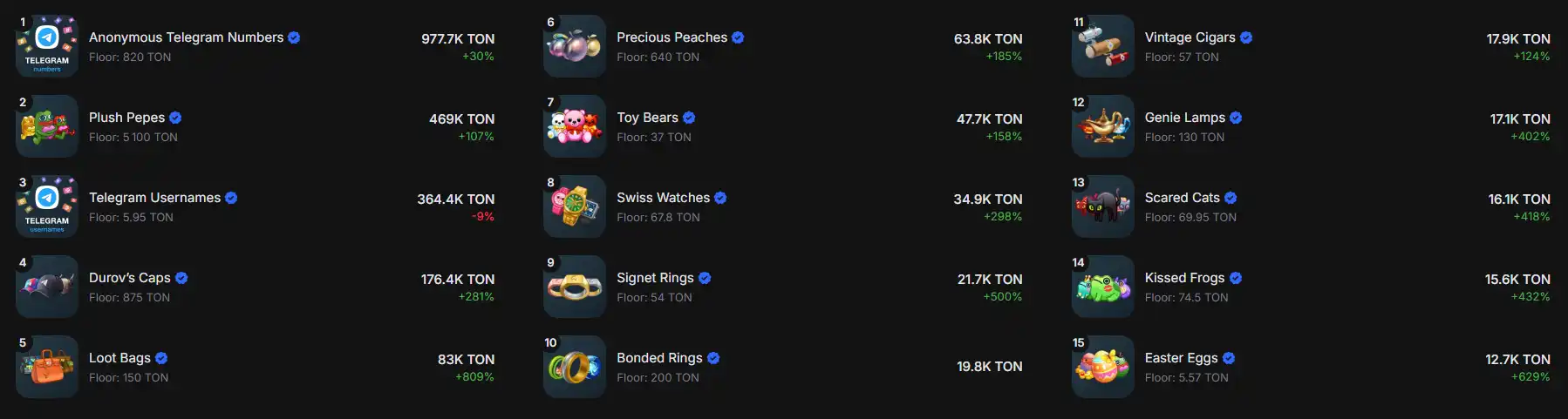This screenshot has height=419, width=1568.
Task: Click the verified badge next to Toy Bears
Action: 689,118
